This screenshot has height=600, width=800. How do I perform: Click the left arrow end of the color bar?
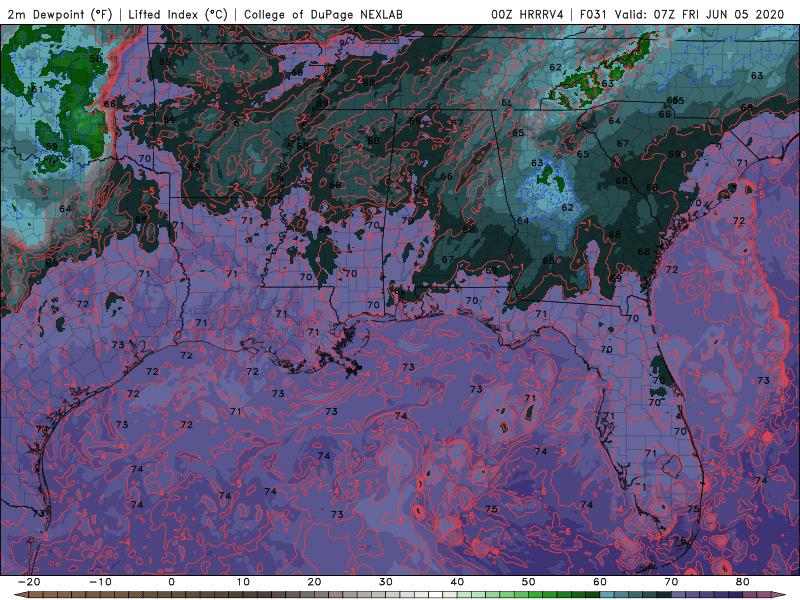[21, 595]
